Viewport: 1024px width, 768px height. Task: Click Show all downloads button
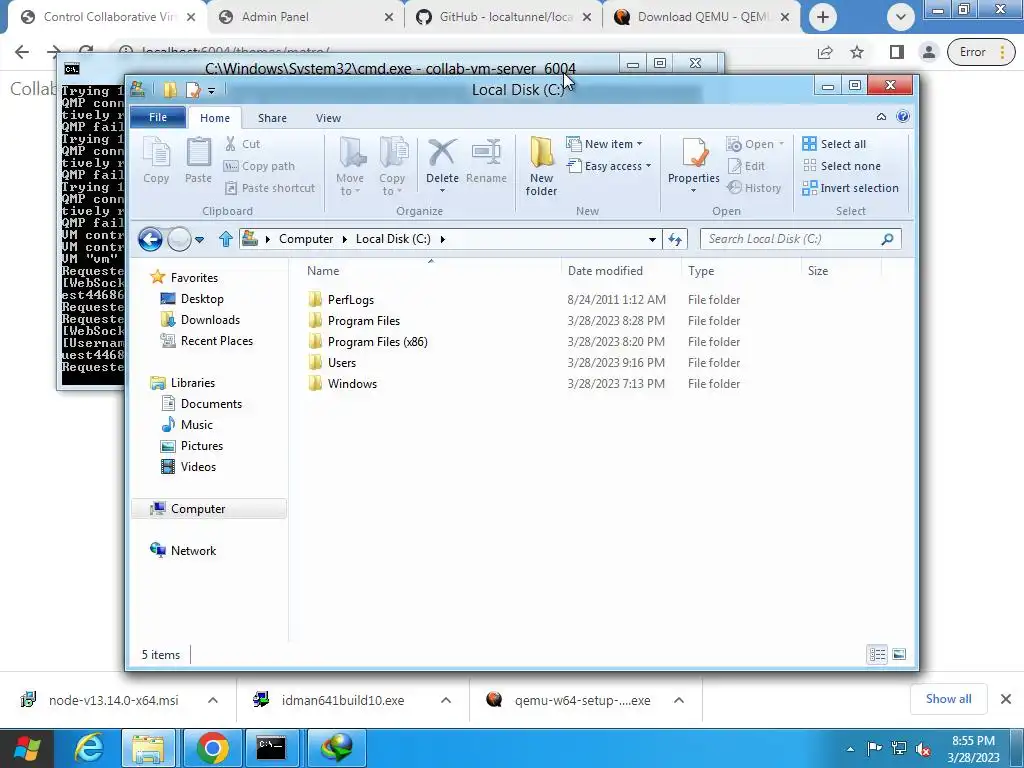click(948, 699)
